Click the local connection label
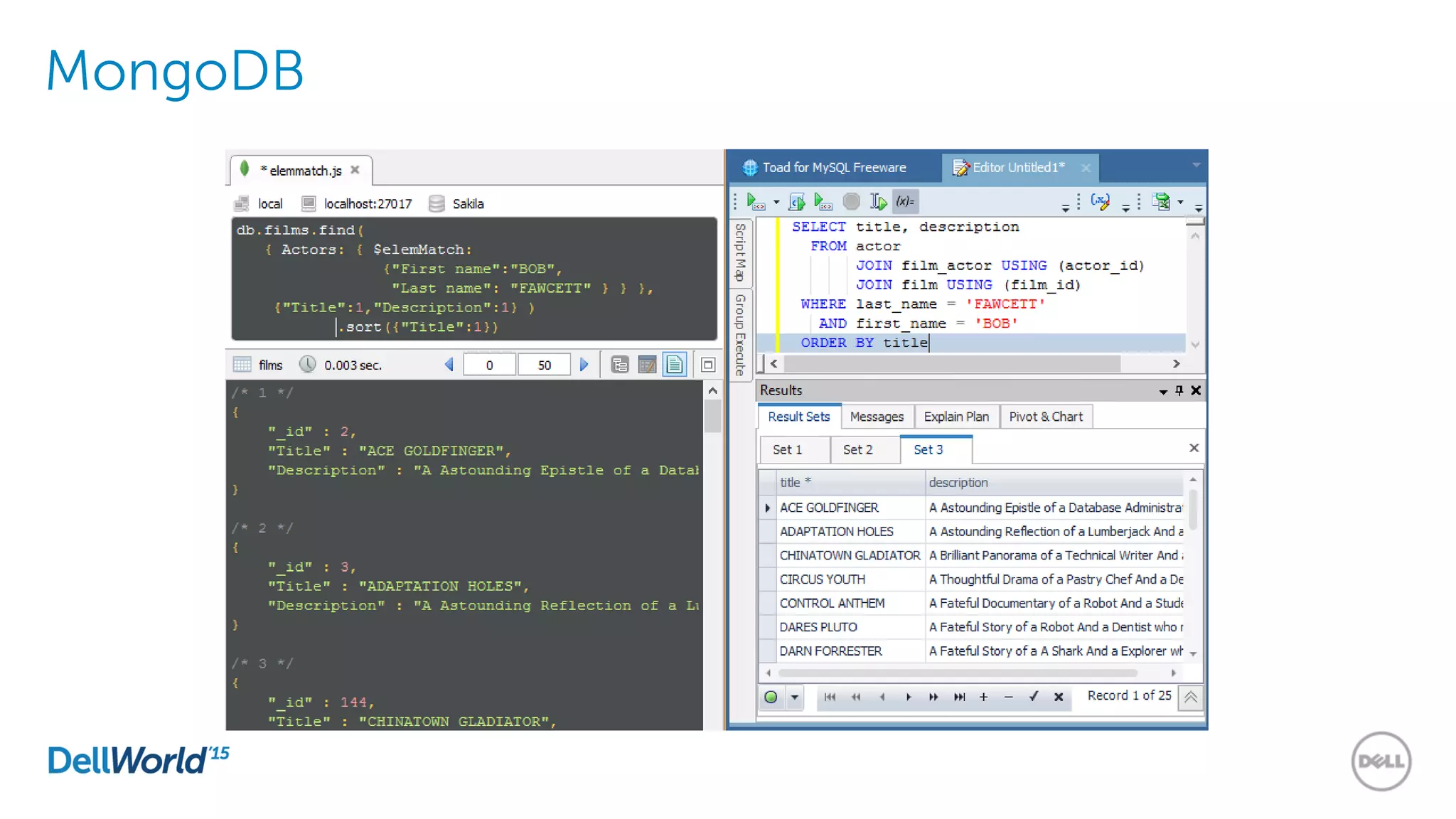Screen dimensions: 1456x819 [270, 204]
